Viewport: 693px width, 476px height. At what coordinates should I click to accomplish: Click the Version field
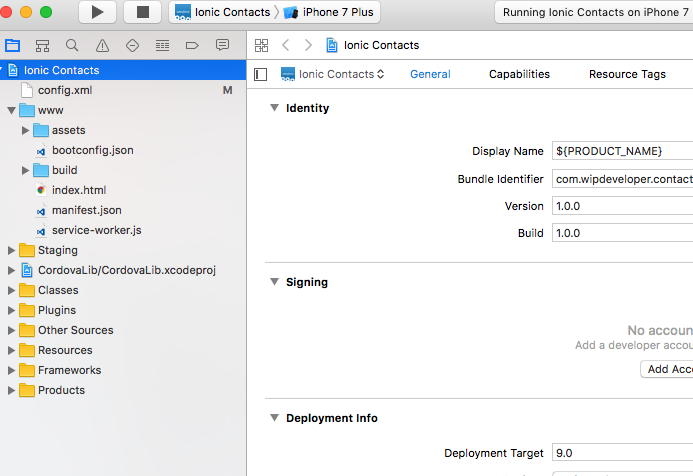point(622,206)
